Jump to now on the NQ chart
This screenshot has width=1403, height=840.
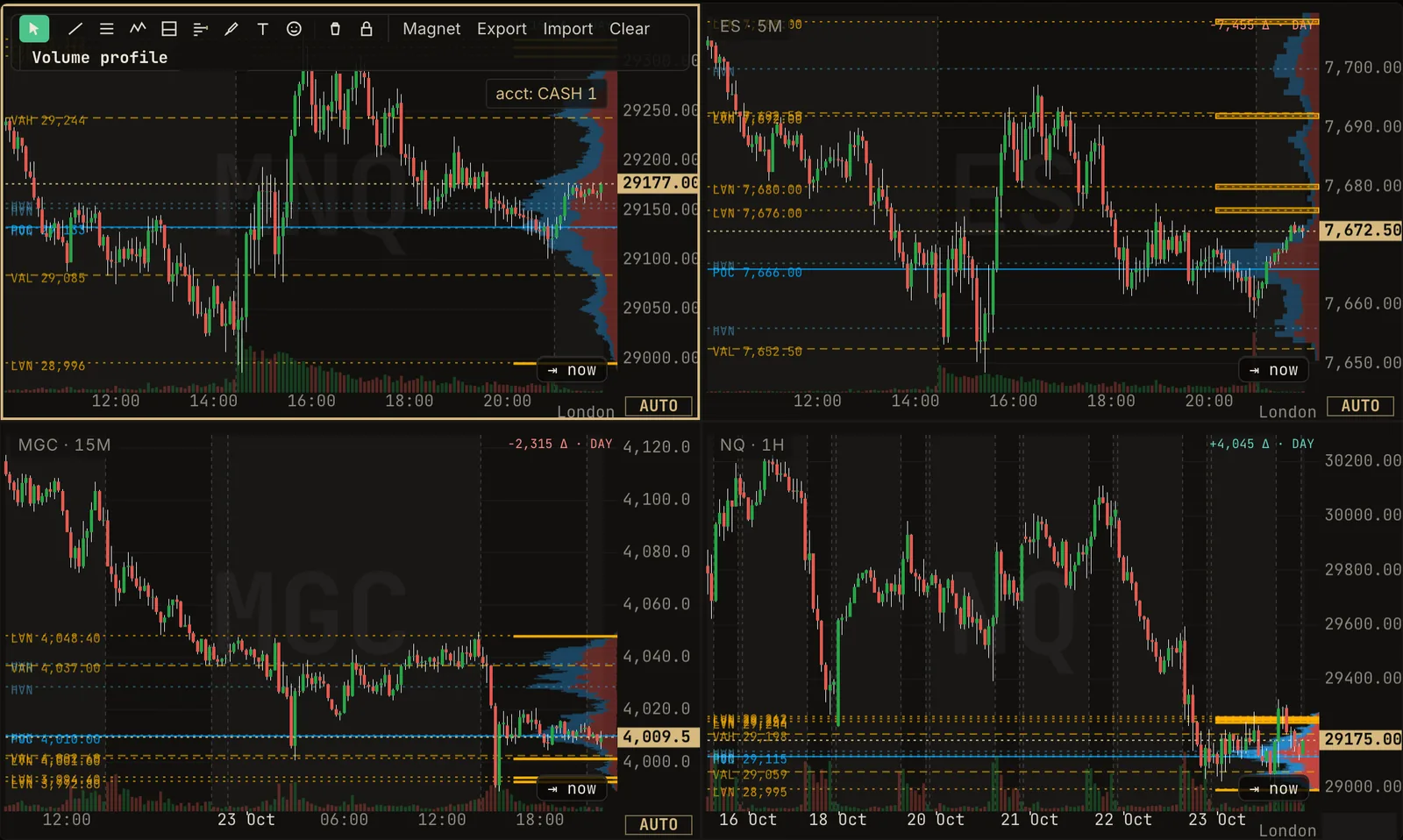pos(1273,789)
